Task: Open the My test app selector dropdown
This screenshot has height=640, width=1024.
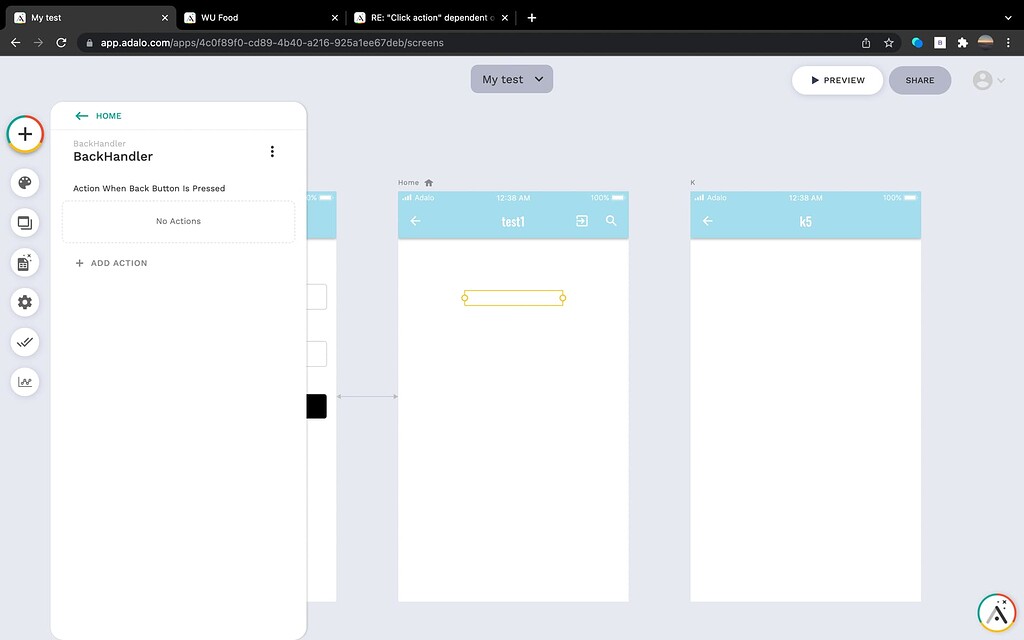Action: click(511, 79)
